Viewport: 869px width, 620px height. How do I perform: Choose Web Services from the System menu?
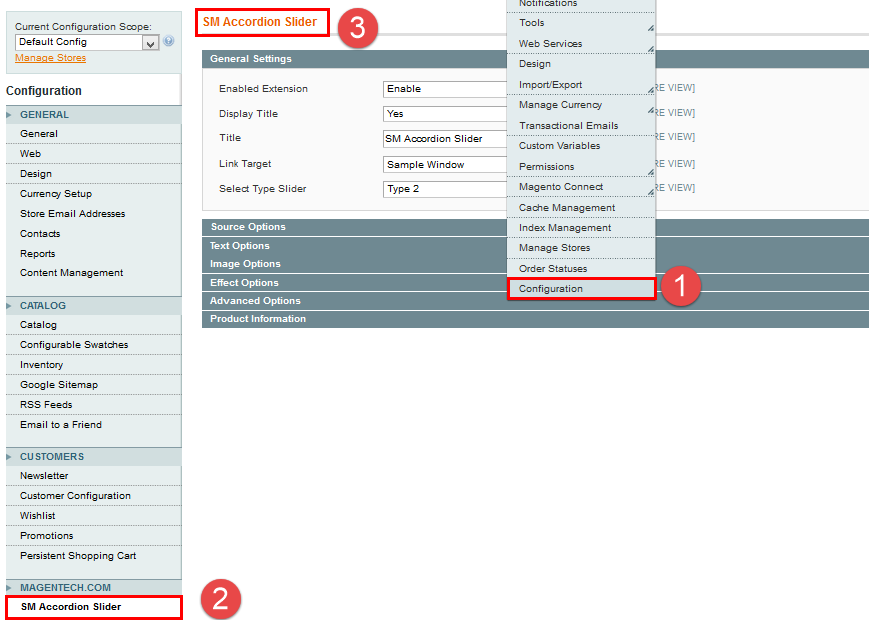pos(581,43)
